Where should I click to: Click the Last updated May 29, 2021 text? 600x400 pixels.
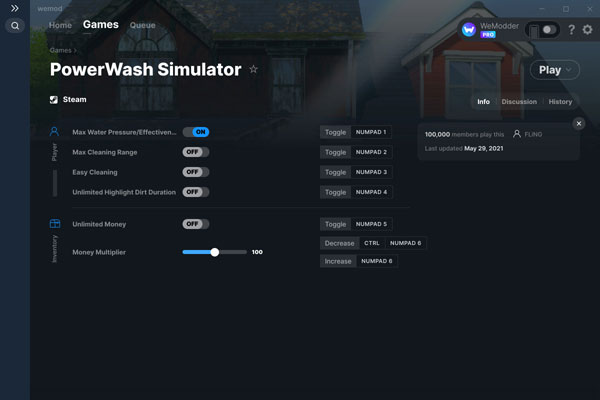[464, 149]
